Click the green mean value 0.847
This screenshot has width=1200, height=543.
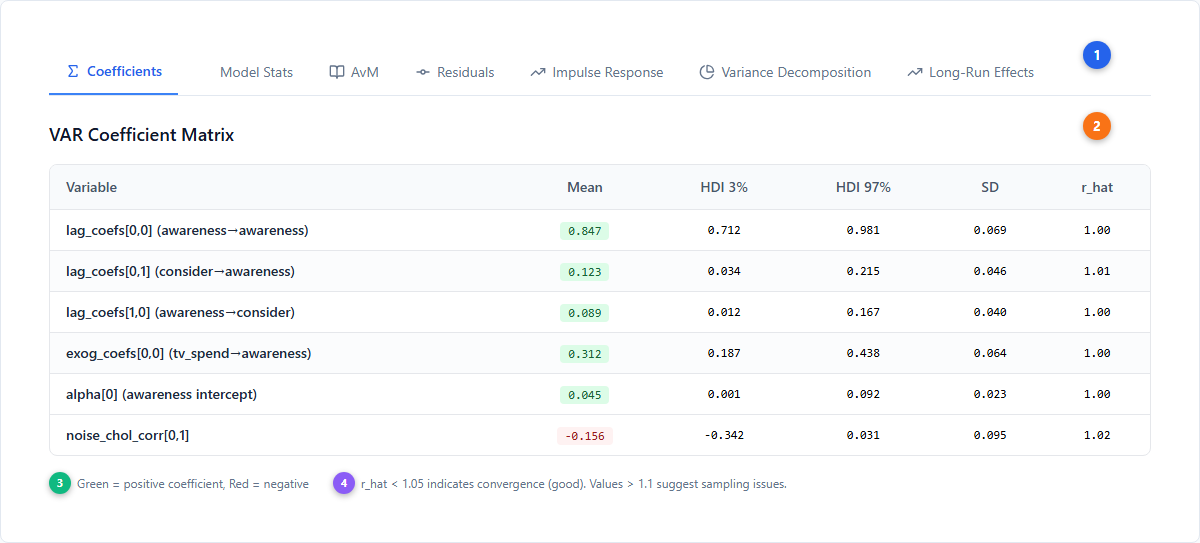[585, 231]
